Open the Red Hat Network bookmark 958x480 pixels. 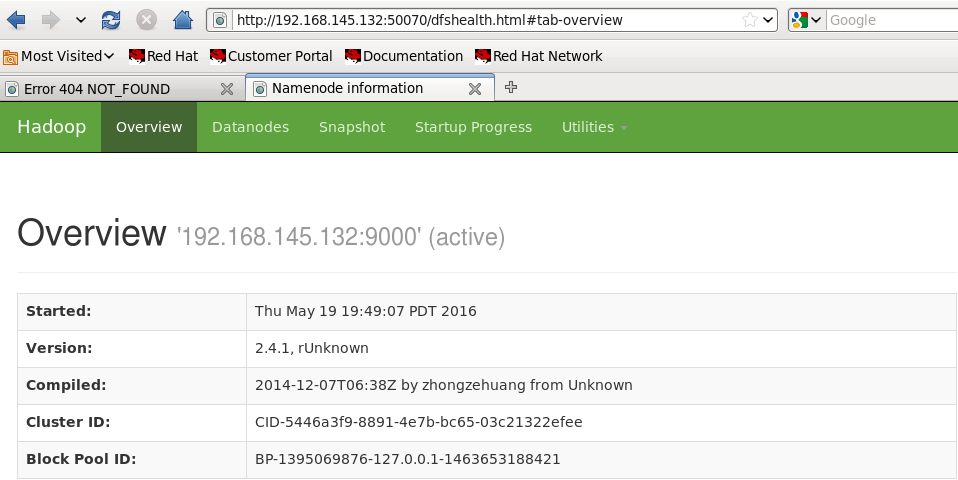(539, 56)
